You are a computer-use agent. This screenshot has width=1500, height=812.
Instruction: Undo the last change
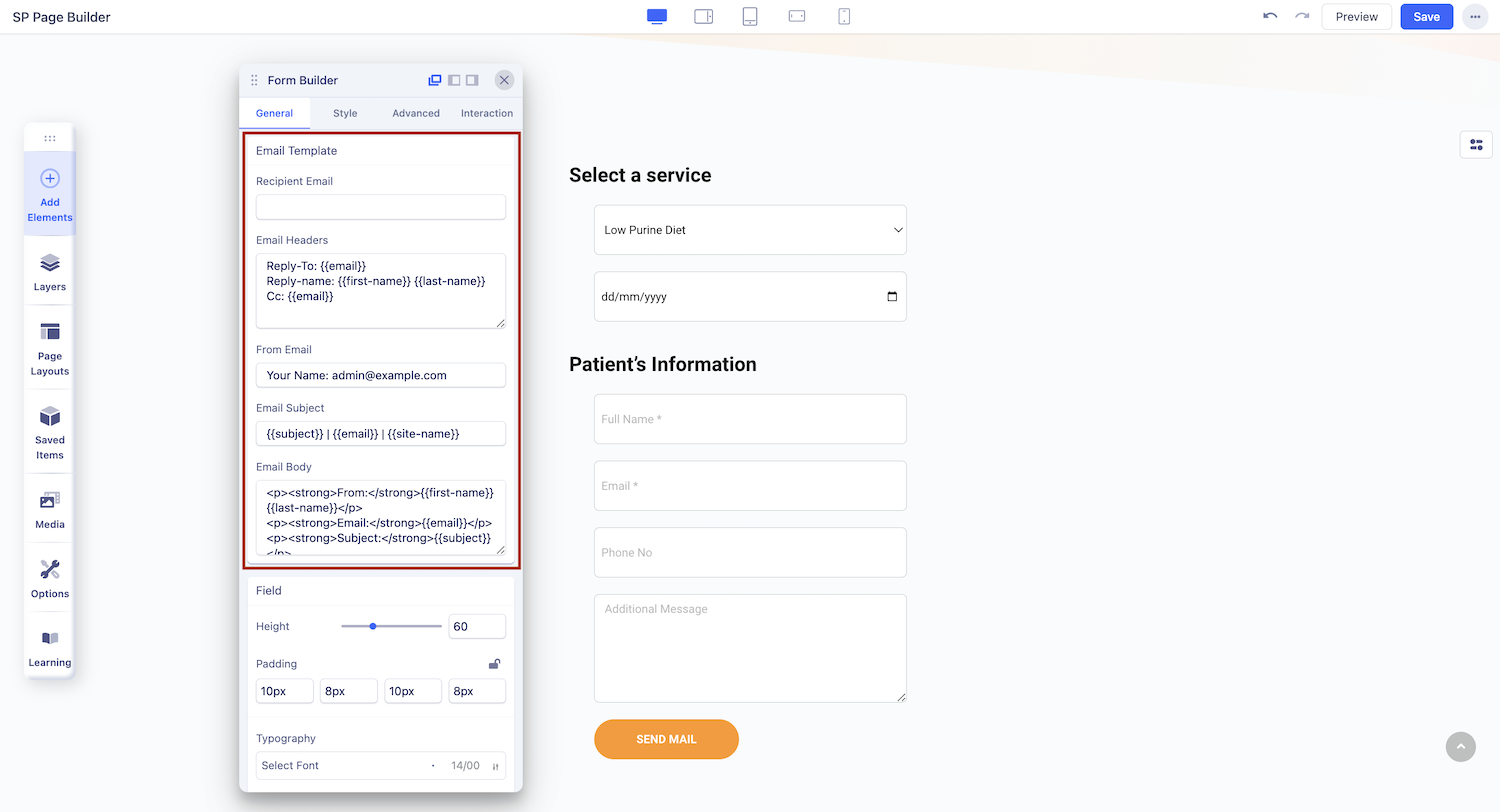(1270, 16)
